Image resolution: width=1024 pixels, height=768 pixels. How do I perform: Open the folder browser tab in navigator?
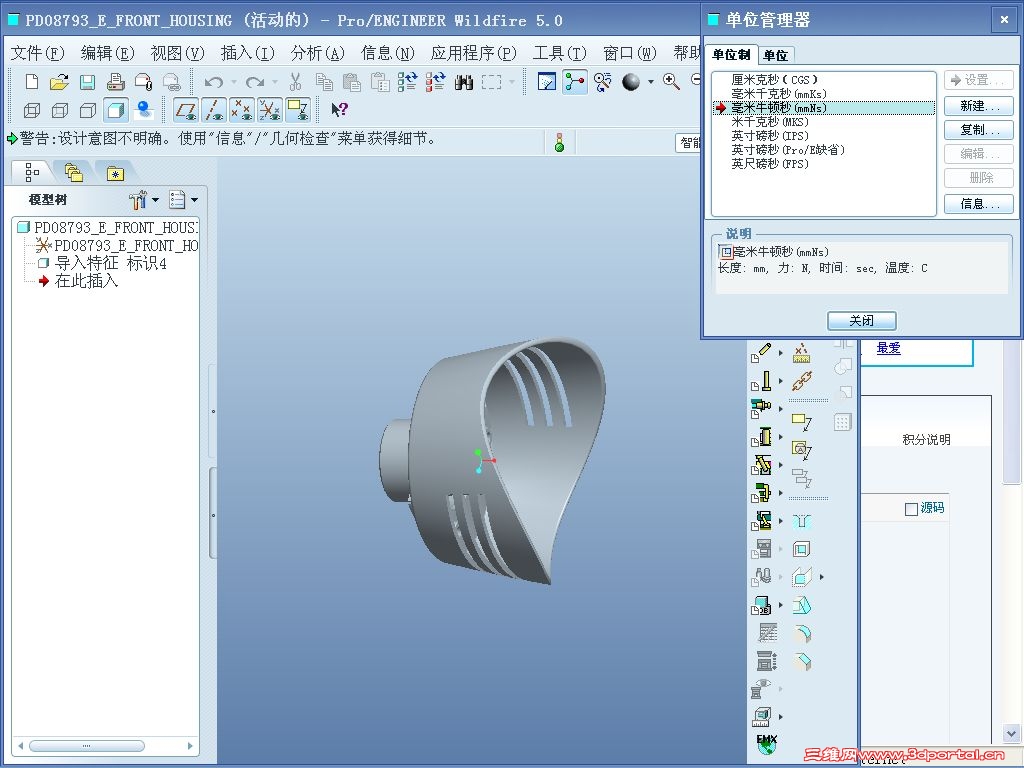[74, 172]
